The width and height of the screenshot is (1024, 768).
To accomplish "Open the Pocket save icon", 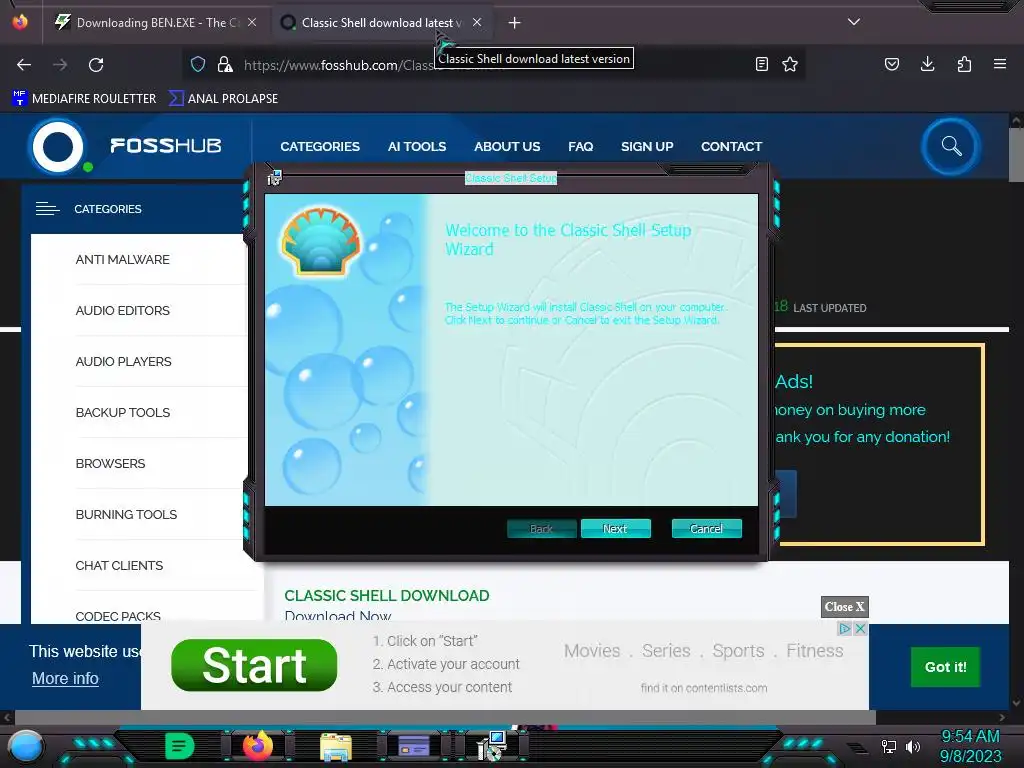I will (892, 64).
